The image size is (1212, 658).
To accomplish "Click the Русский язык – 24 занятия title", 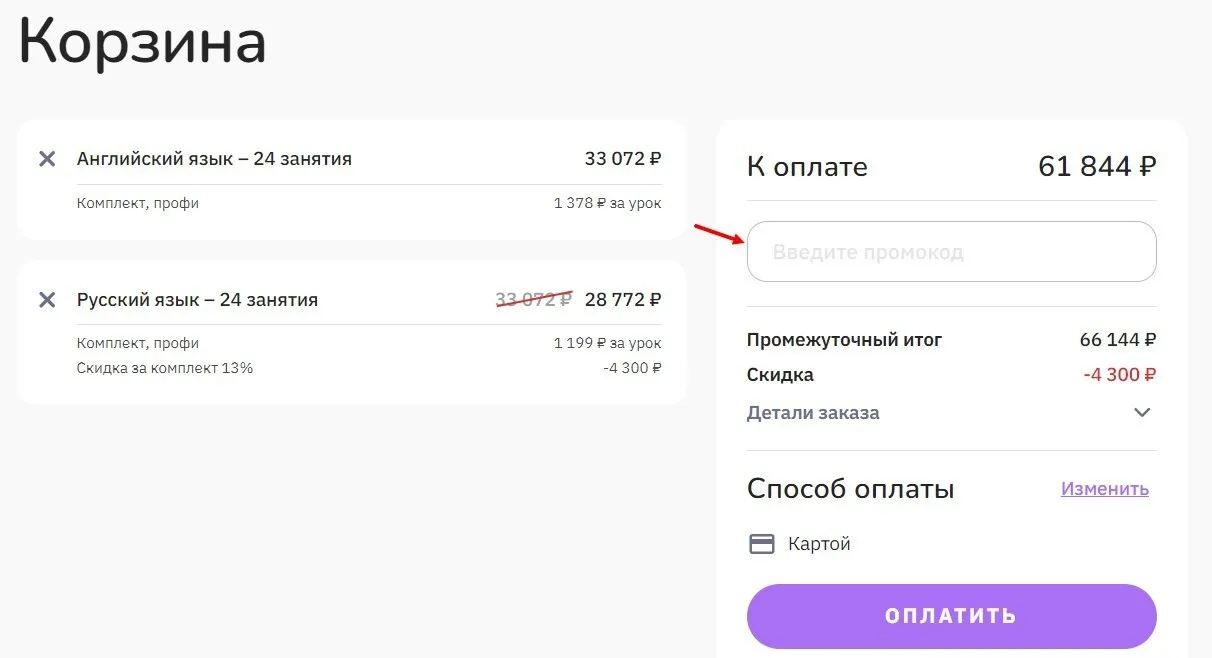I will [x=197, y=300].
